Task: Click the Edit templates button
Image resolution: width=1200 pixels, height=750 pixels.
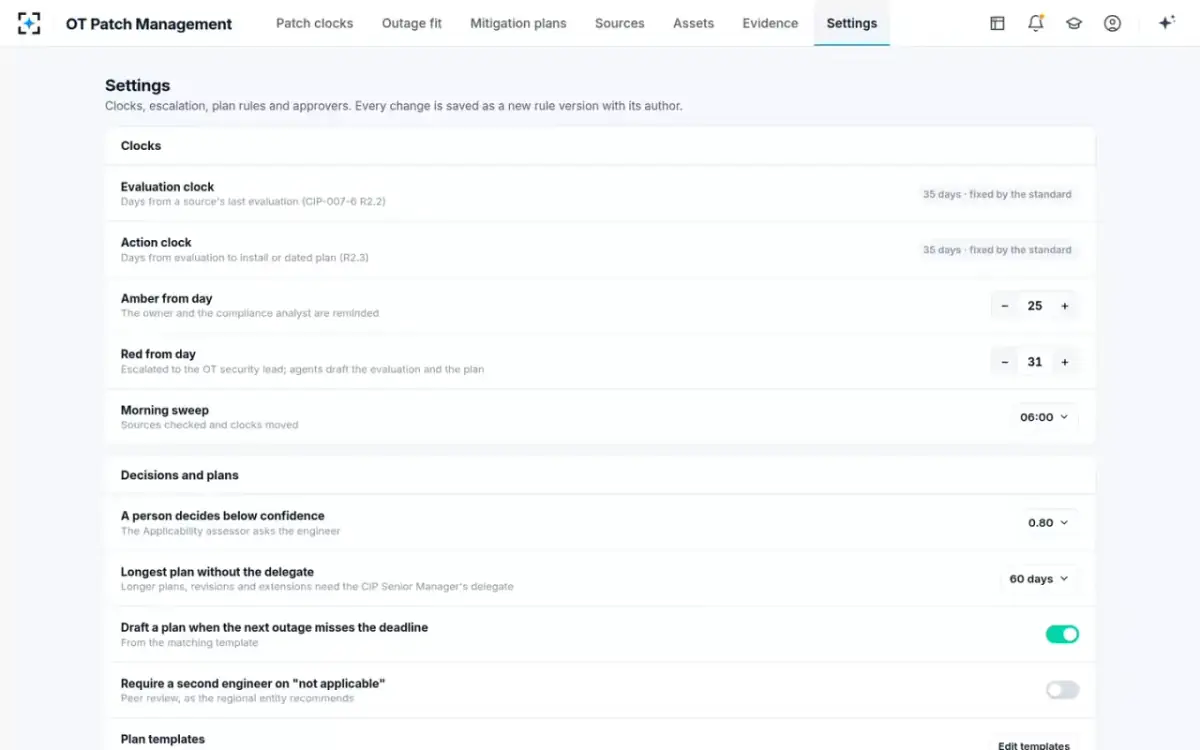Action: point(1034,745)
